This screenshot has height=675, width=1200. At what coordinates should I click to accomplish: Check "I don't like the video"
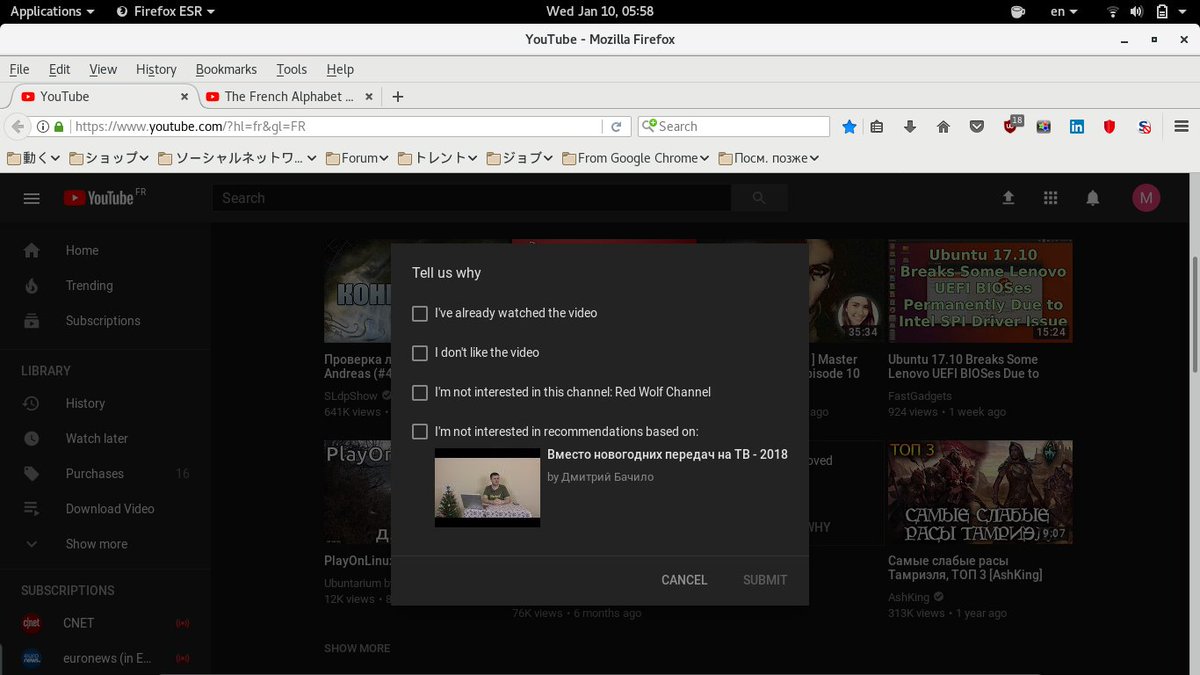click(420, 353)
